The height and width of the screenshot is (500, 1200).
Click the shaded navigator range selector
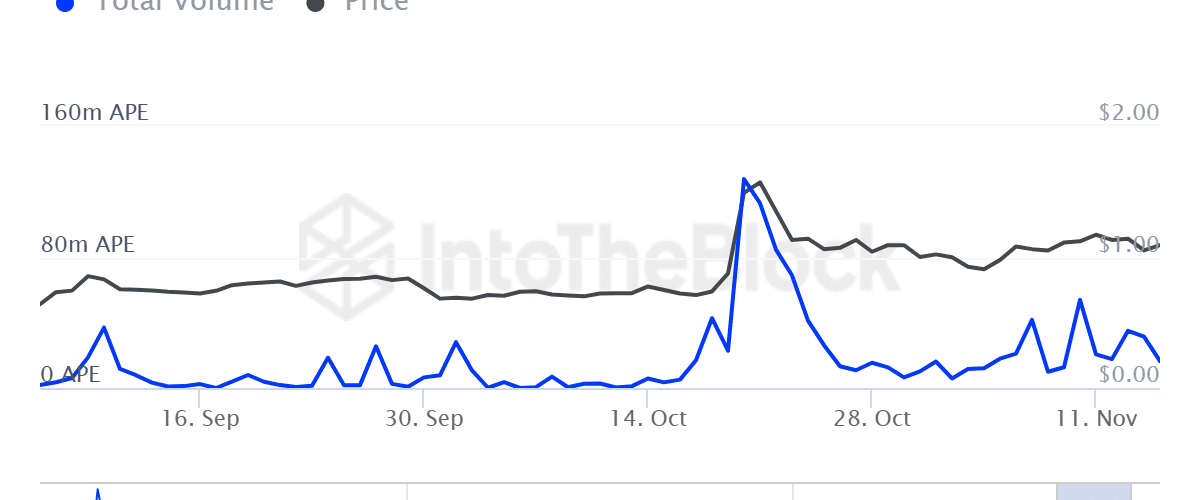point(1094,492)
